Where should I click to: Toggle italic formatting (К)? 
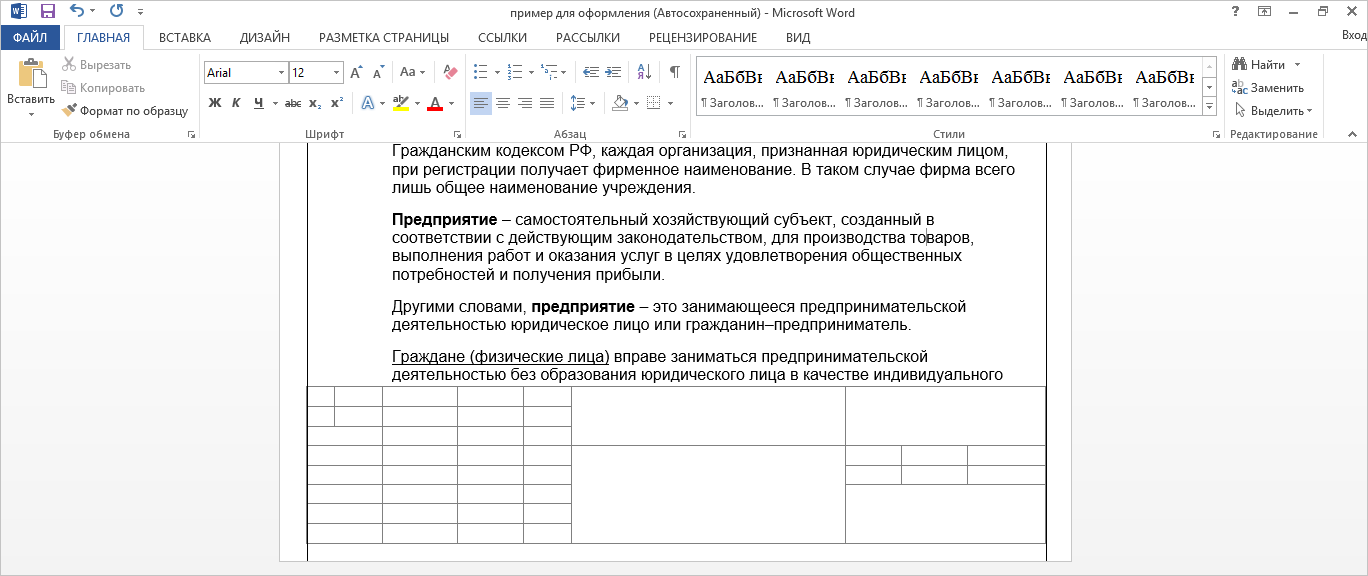point(237,103)
